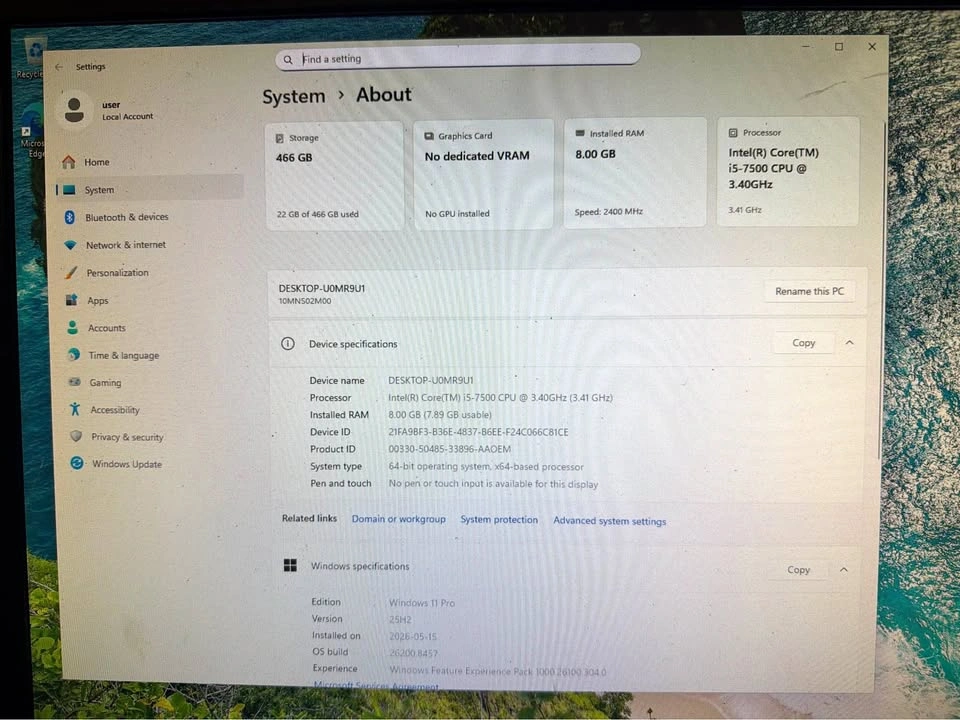
Task: Click the System type value text
Action: click(486, 467)
